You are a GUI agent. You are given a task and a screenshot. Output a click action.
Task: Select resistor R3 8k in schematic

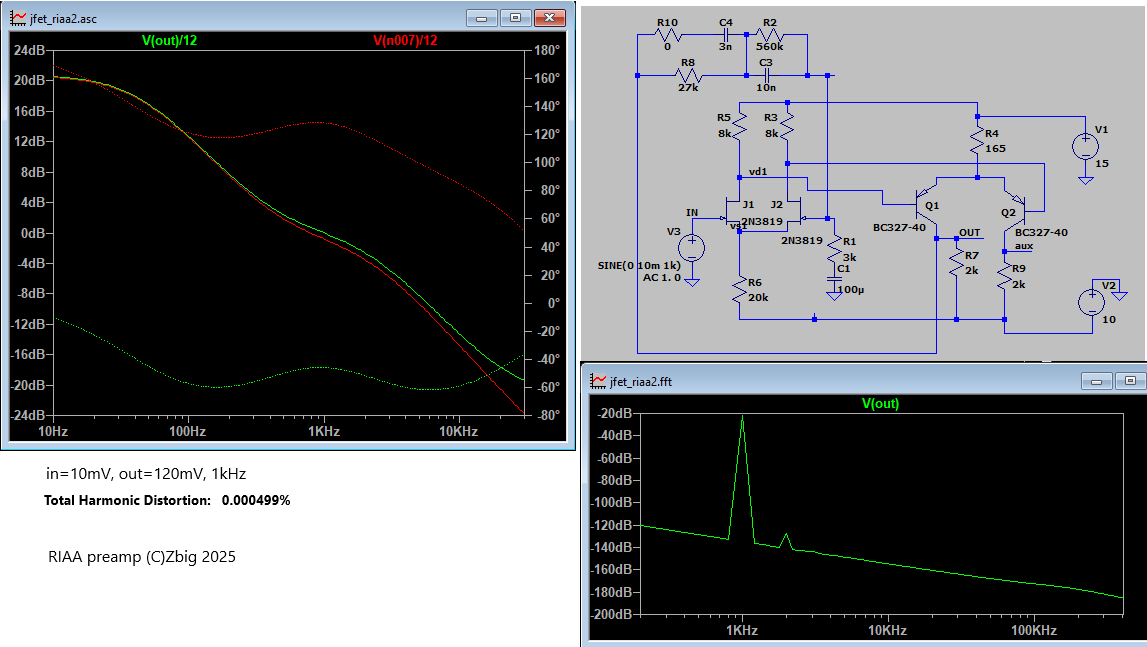[x=787, y=126]
